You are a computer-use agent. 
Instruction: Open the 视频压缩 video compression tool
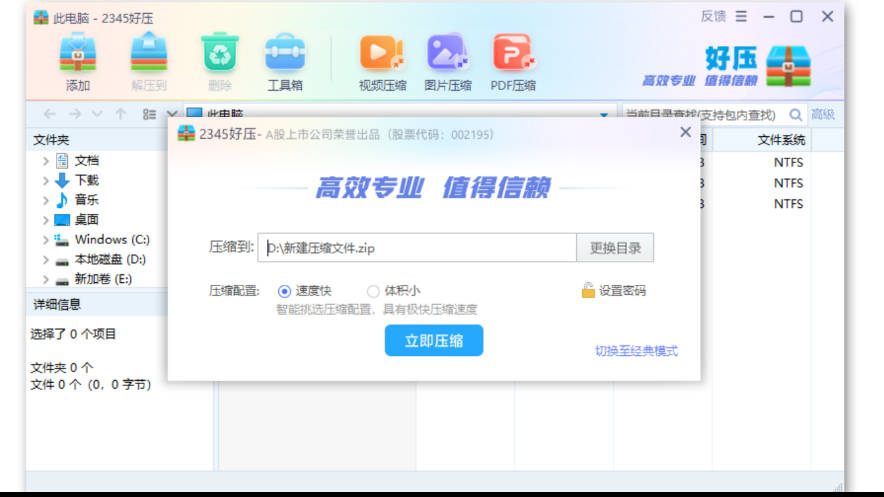[x=382, y=53]
